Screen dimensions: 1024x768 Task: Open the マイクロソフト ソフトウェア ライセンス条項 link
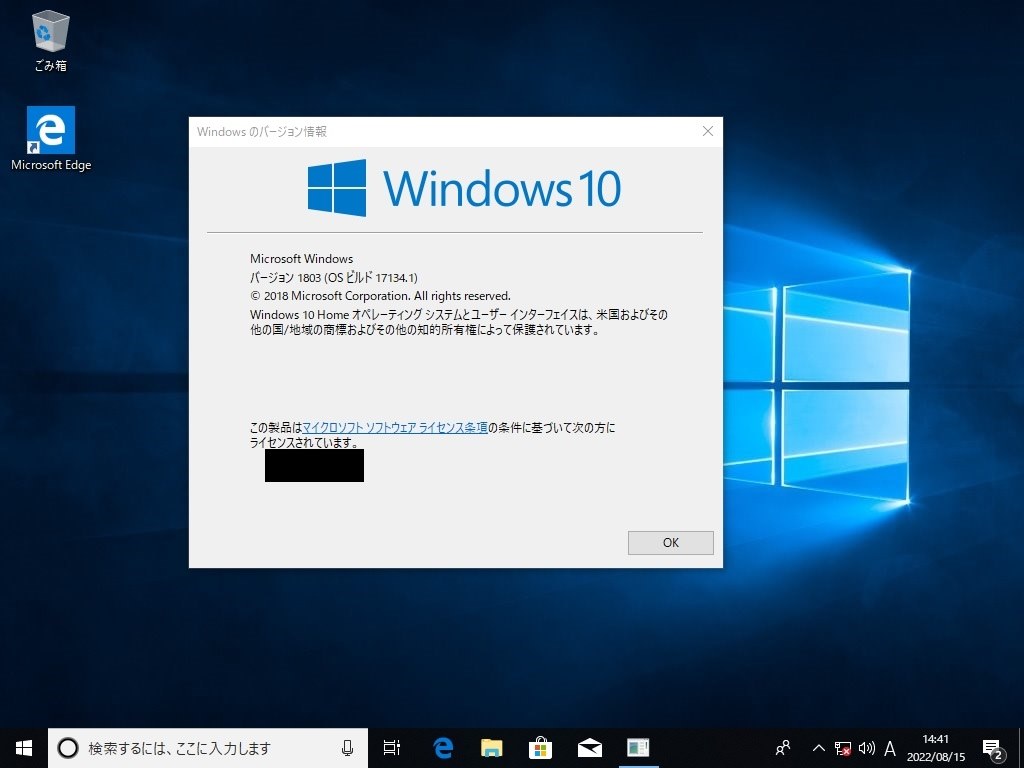click(x=395, y=428)
